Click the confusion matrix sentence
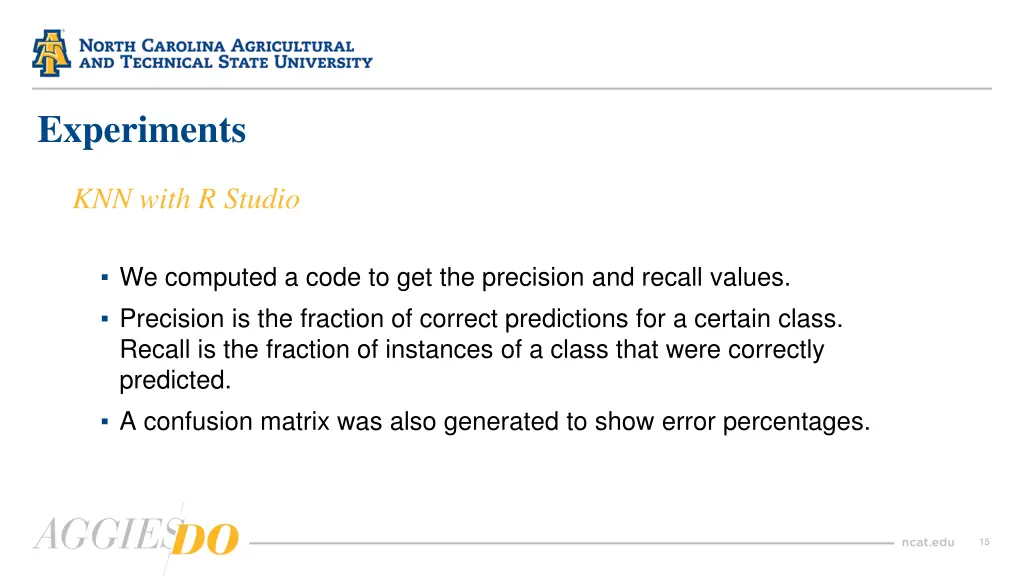Image resolution: width=1024 pixels, height=576 pixels. tap(495, 421)
